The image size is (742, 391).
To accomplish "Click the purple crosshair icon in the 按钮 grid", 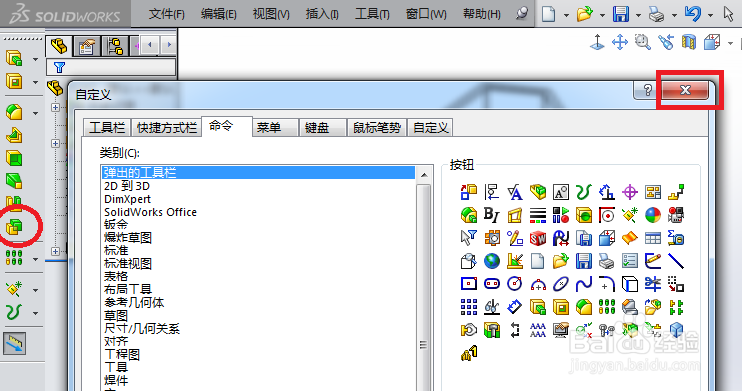I will pos(630,192).
